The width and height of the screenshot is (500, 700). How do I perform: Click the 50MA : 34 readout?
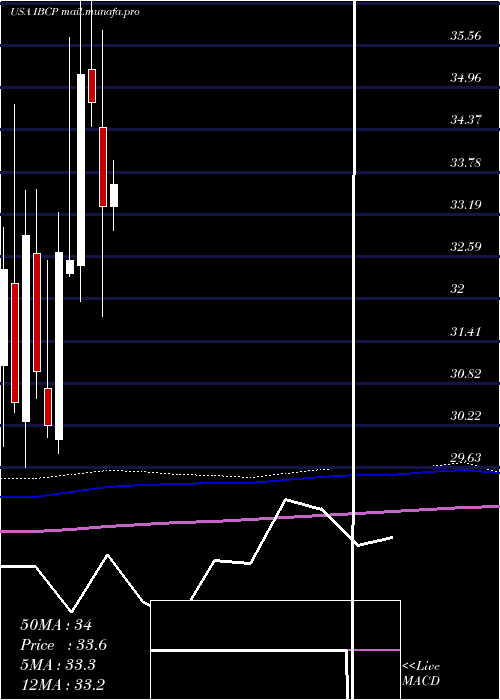pos(56,625)
